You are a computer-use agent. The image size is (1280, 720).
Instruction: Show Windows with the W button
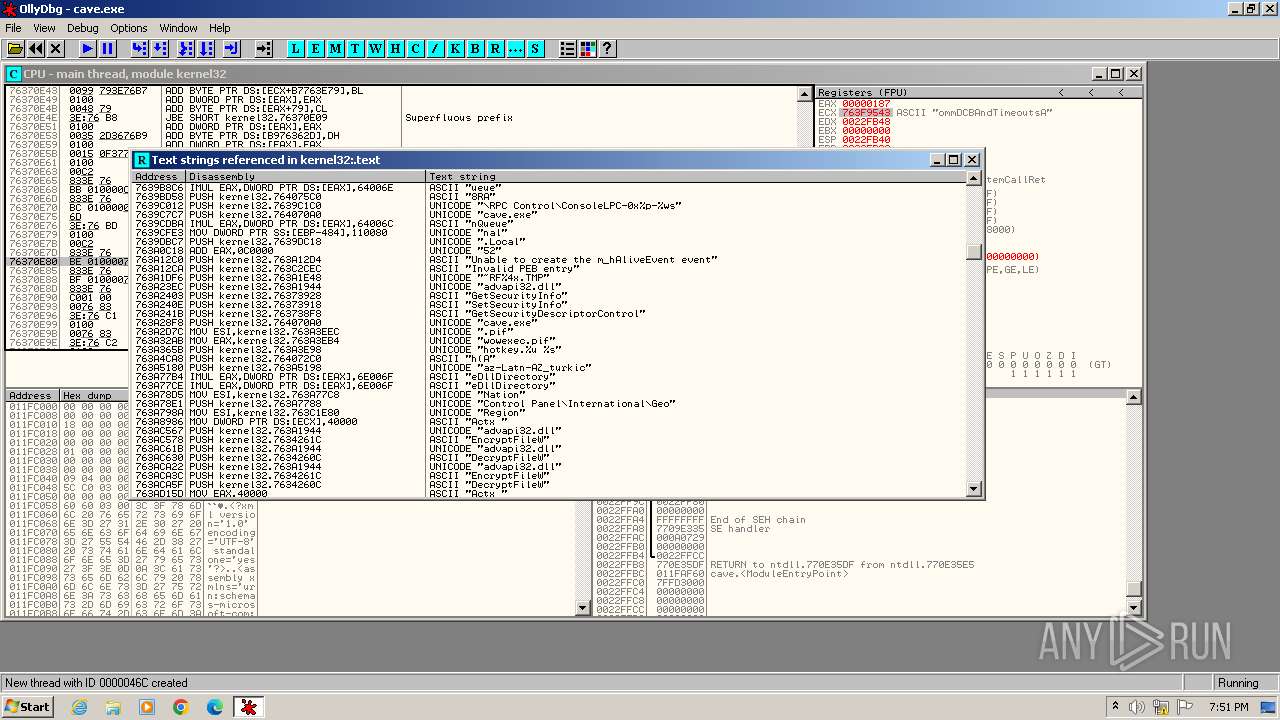(376, 48)
